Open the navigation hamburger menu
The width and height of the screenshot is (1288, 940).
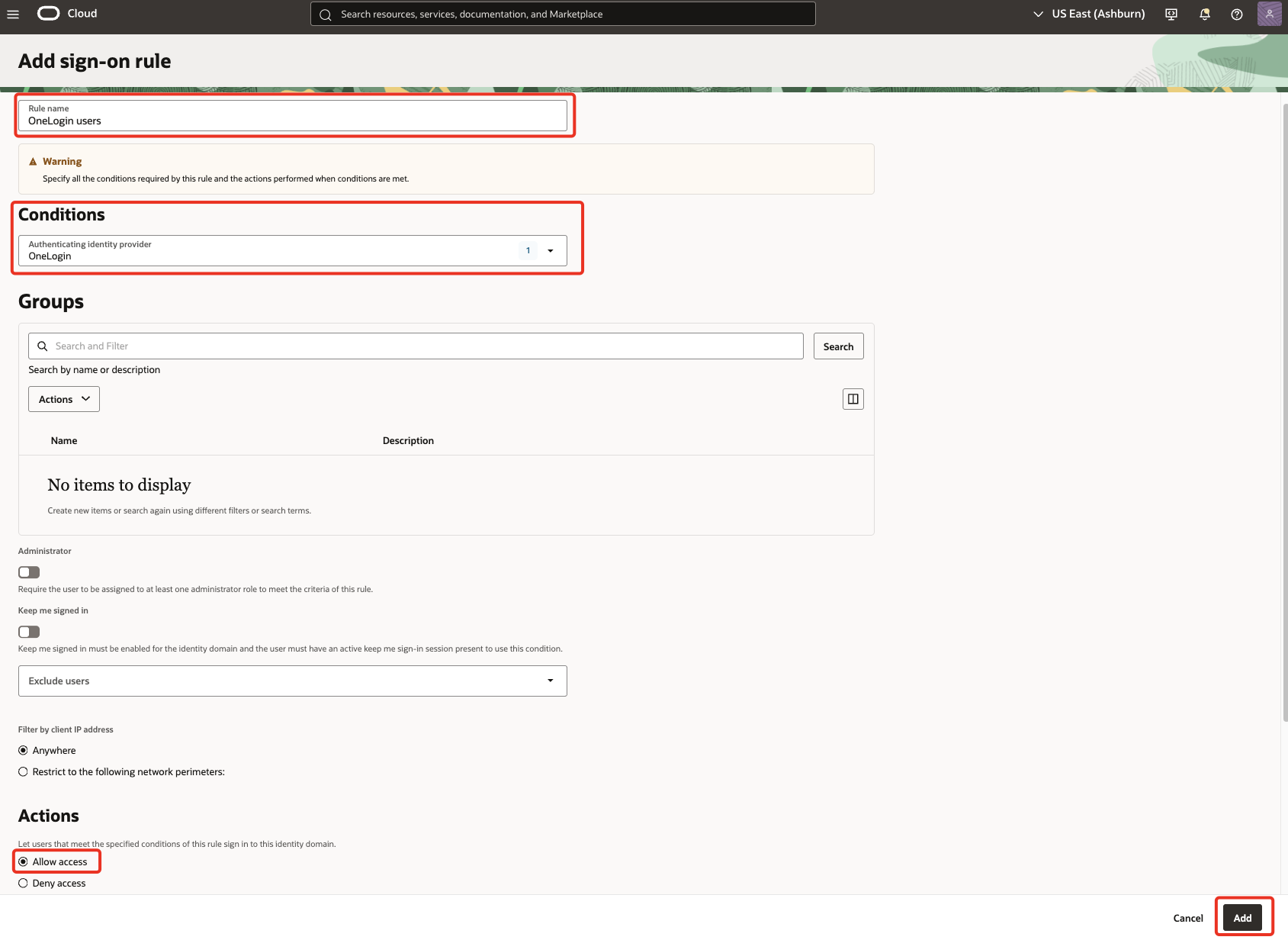tap(12, 14)
